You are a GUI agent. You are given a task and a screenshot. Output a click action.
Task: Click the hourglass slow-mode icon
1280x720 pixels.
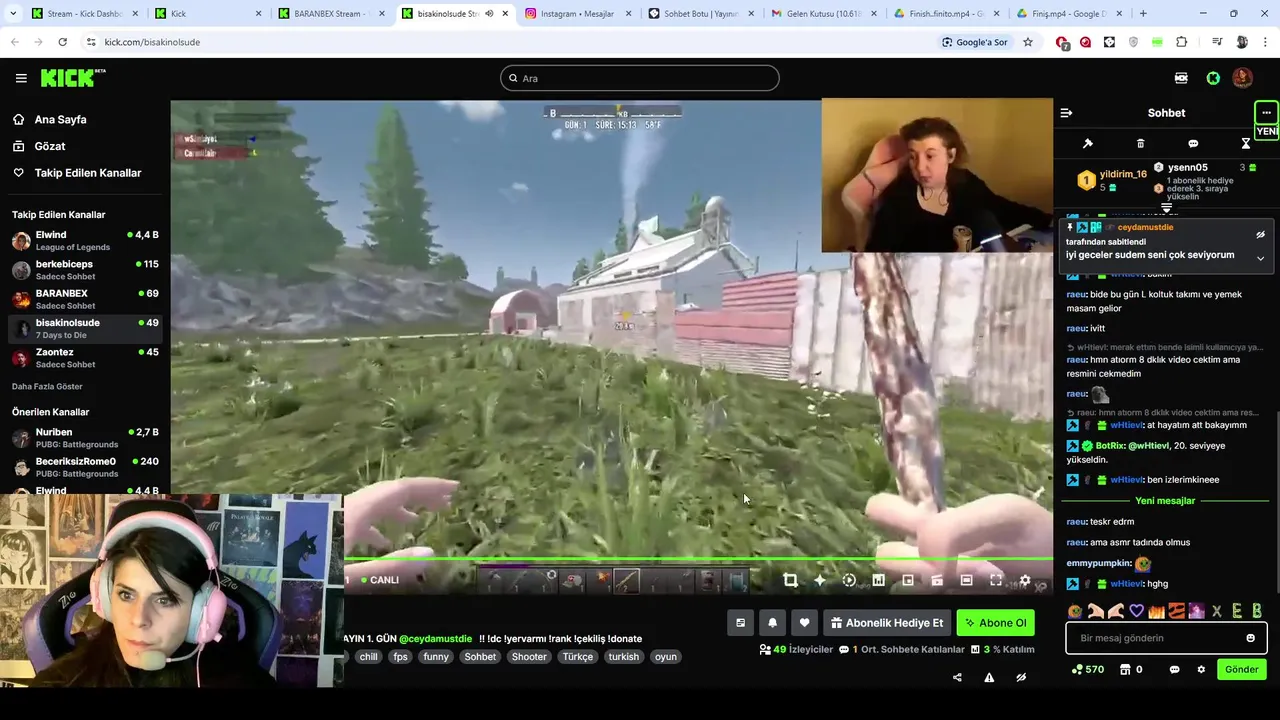[x=1246, y=144]
